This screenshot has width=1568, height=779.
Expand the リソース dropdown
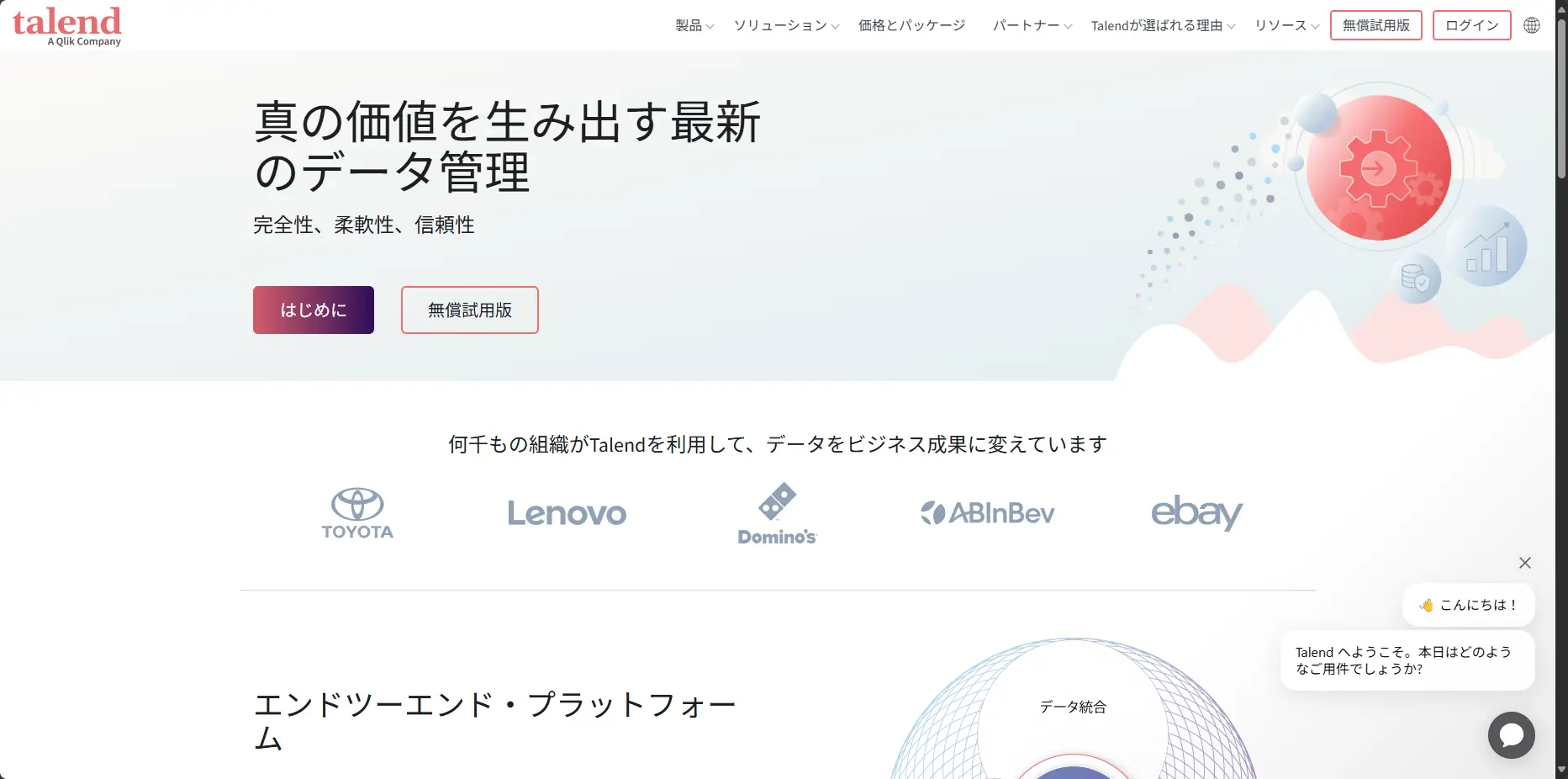[x=1284, y=25]
